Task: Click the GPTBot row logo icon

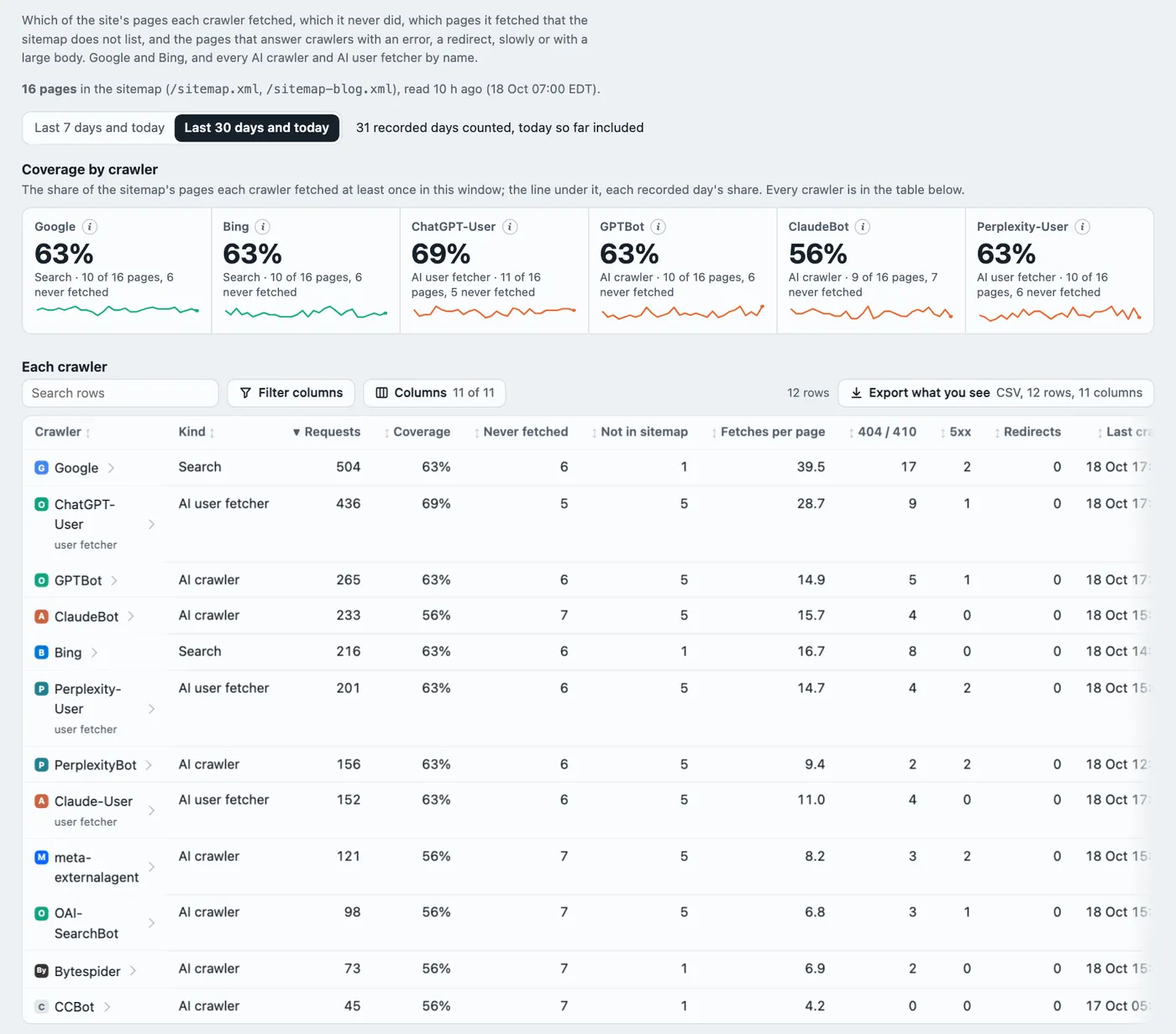Action: click(x=41, y=580)
